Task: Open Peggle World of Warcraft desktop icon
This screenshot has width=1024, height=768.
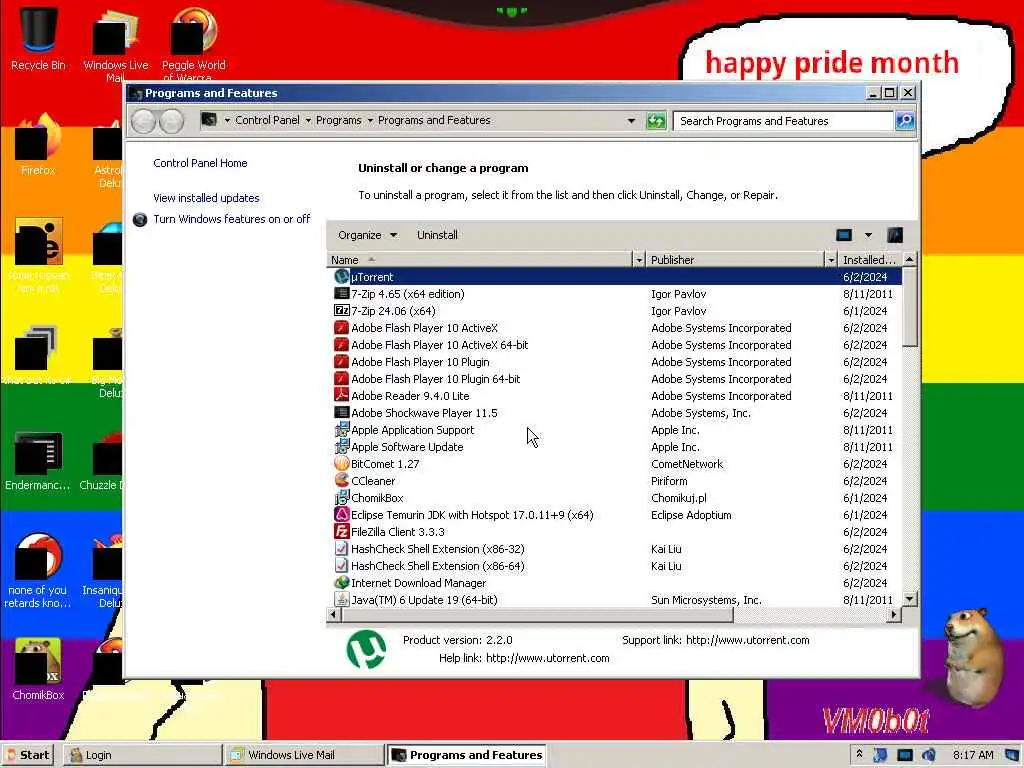Action: click(193, 43)
